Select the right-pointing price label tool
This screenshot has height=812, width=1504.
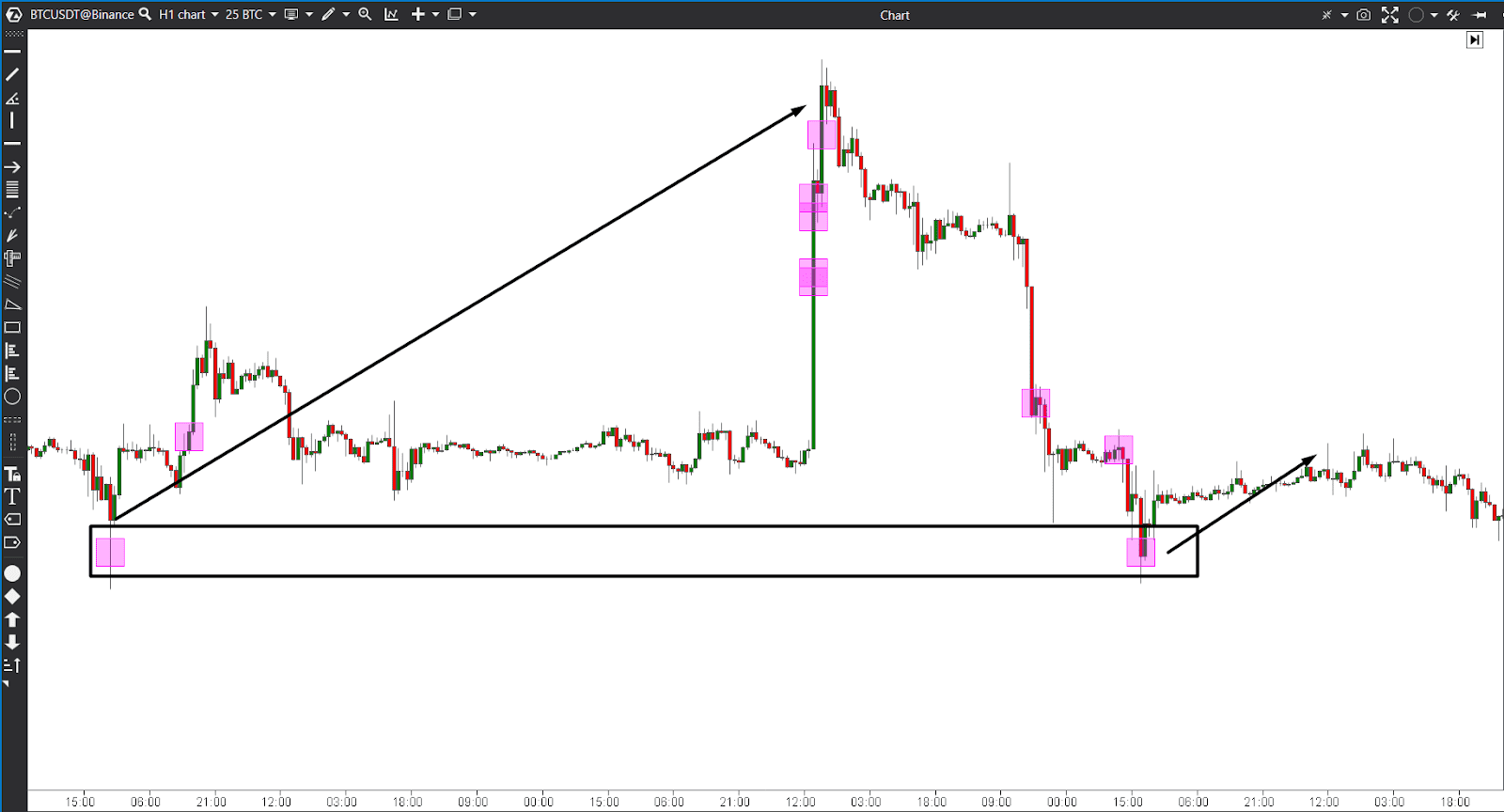click(x=12, y=542)
